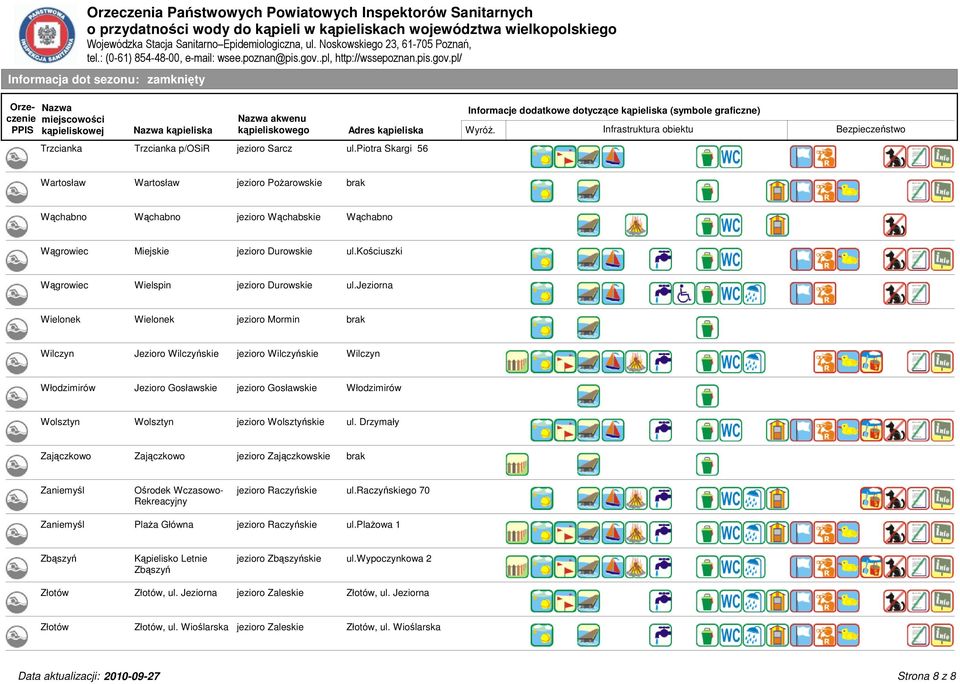Click the 'Wielspin' bathing site name
Screen dimensions: 960x684
[x=152, y=285]
